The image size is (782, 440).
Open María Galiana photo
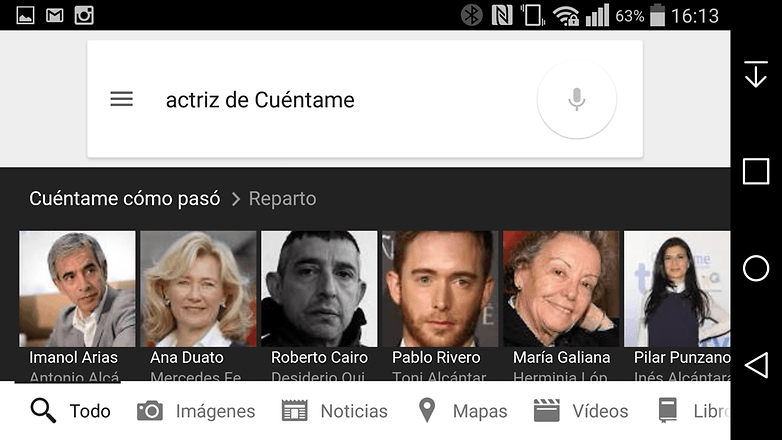click(561, 289)
